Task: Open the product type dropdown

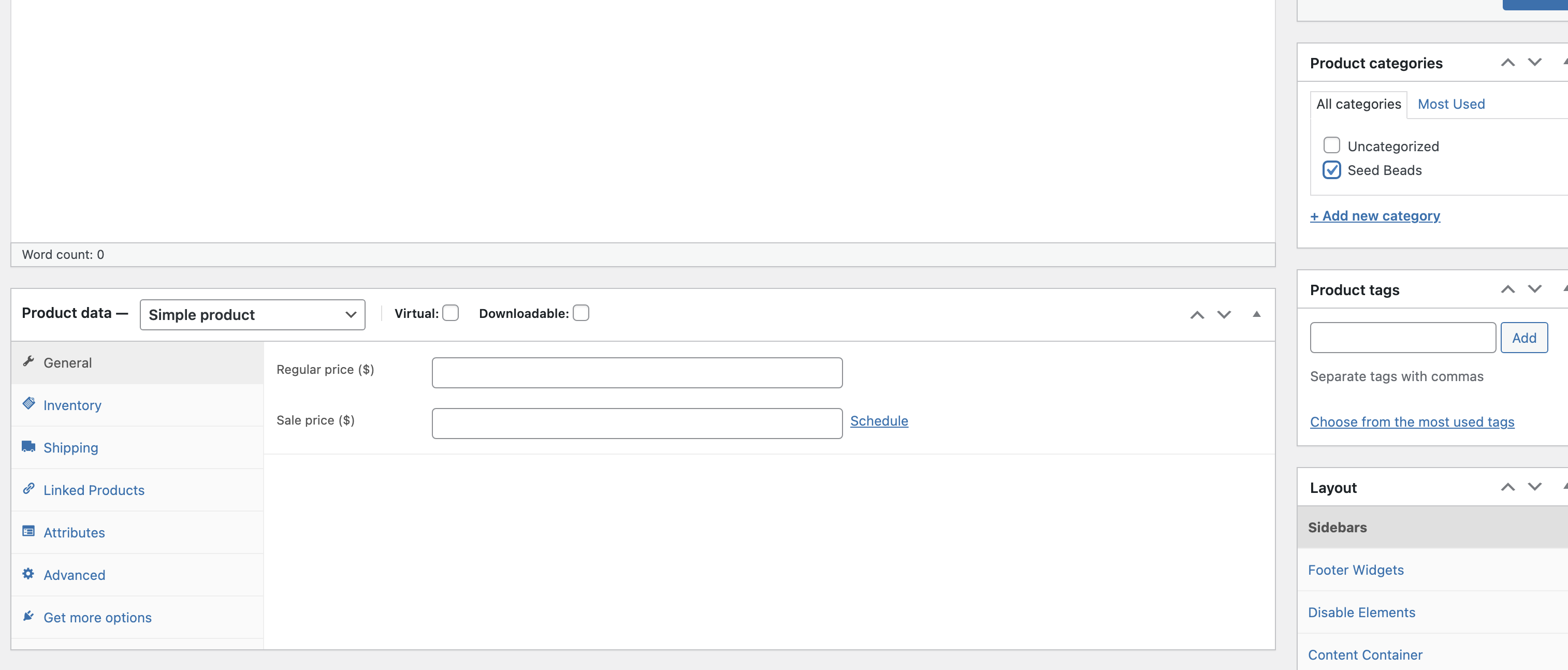Action: [252, 315]
